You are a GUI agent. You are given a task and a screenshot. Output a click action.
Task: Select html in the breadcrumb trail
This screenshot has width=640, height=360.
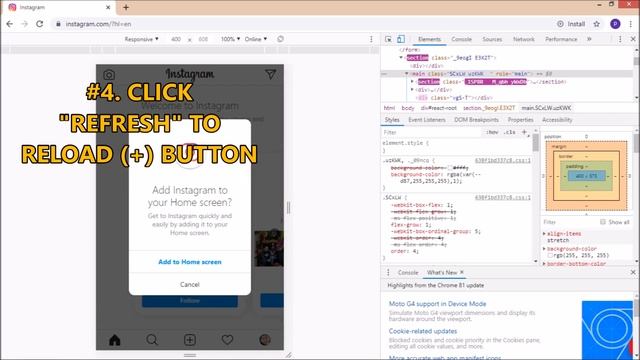389,108
